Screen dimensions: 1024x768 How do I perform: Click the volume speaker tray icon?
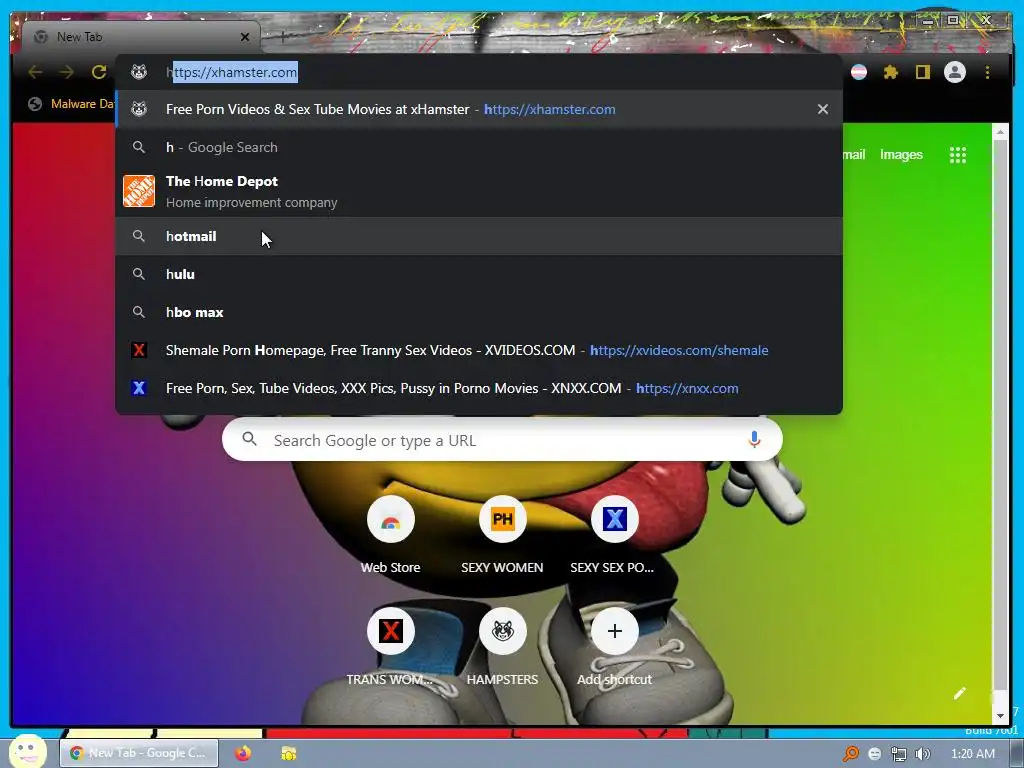[x=923, y=754]
